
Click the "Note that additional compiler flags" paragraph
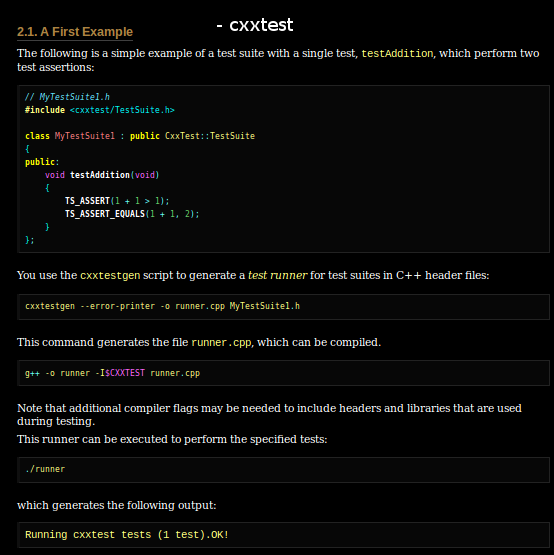[269, 415]
